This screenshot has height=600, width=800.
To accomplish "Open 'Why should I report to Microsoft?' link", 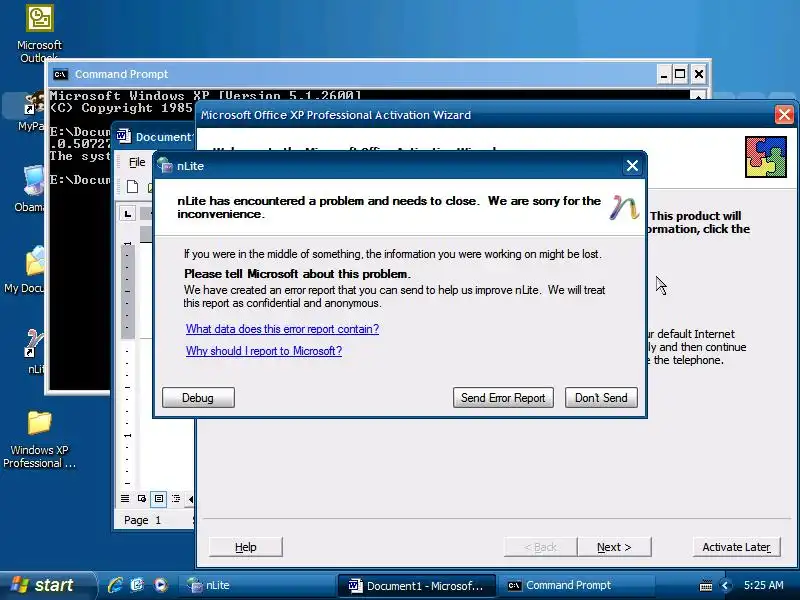I will [x=264, y=351].
